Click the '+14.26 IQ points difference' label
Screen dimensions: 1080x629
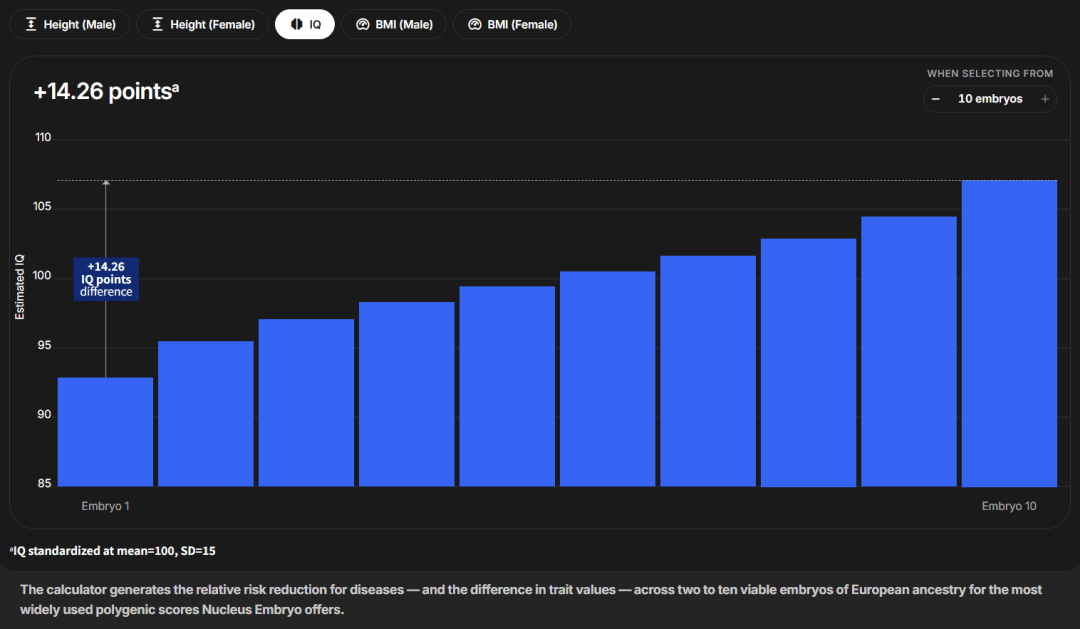pos(106,279)
